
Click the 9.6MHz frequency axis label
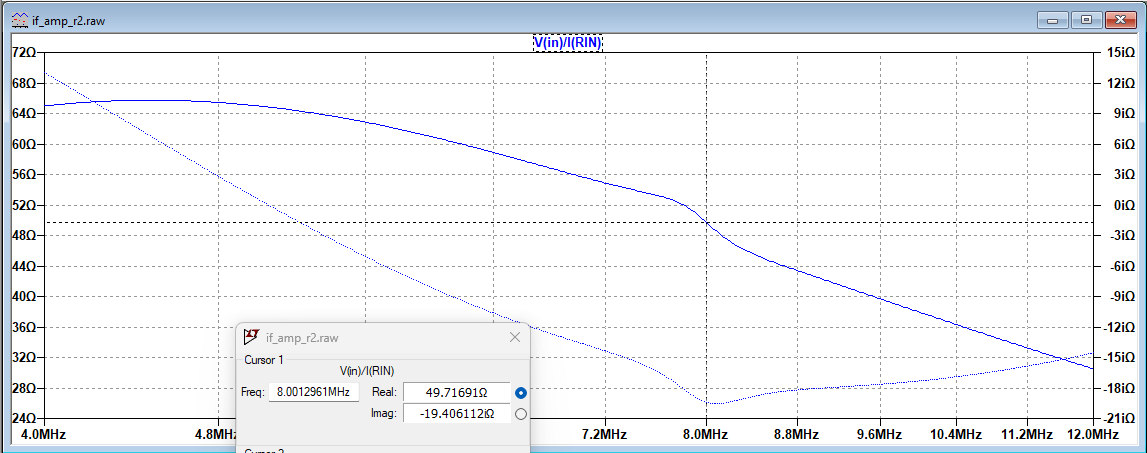click(880, 435)
